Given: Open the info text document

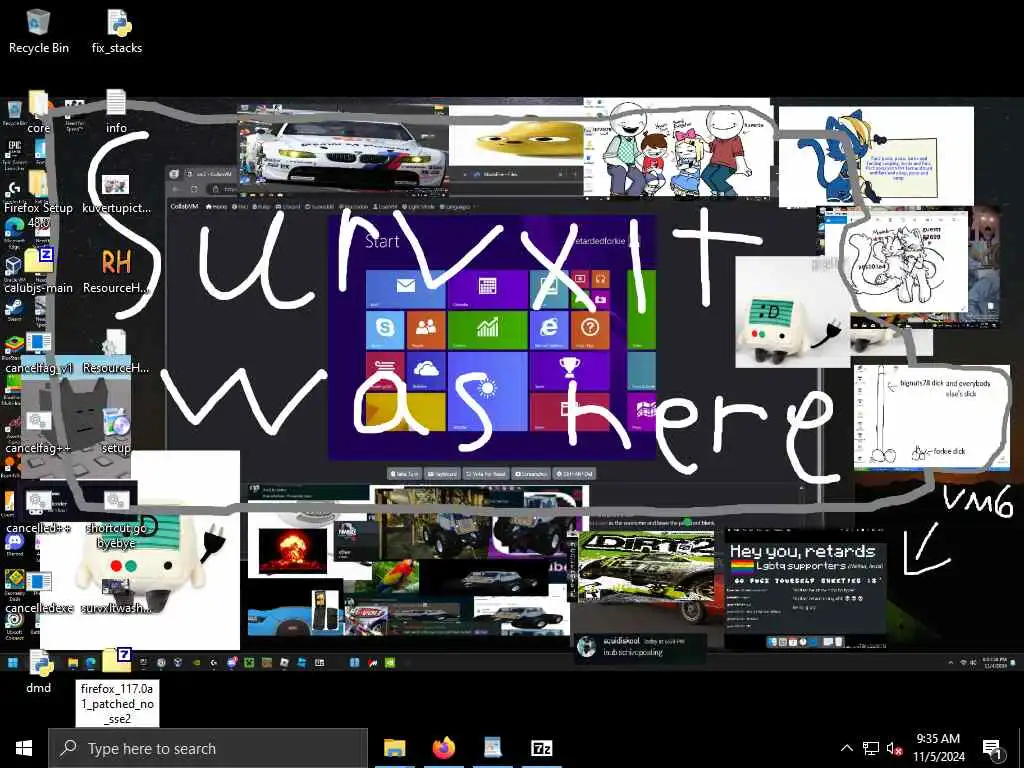Looking at the screenshot, I should 116,112.
